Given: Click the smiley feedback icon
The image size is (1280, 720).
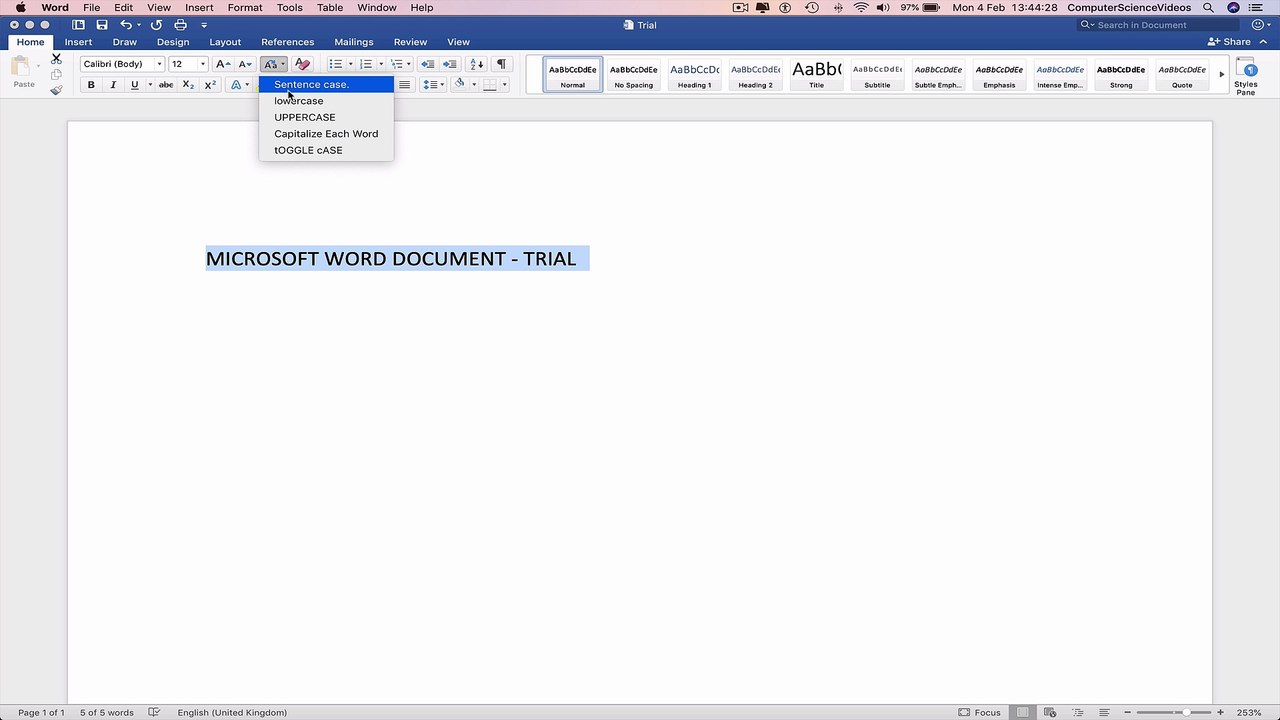Looking at the screenshot, I should pyautogui.click(x=1259, y=24).
